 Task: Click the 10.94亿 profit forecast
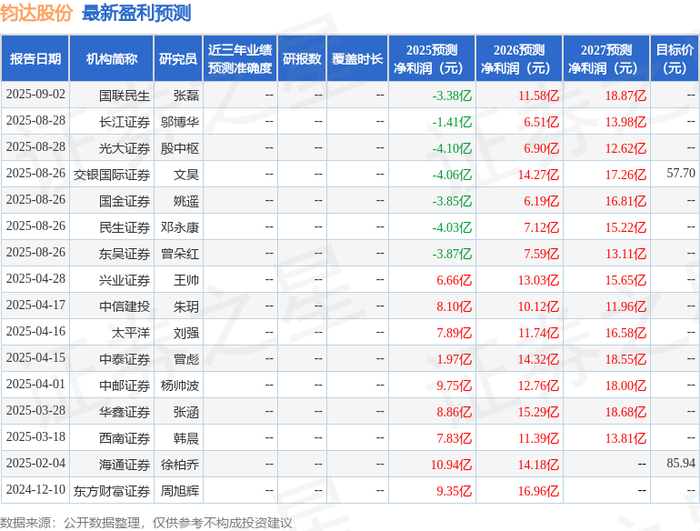[451, 464]
